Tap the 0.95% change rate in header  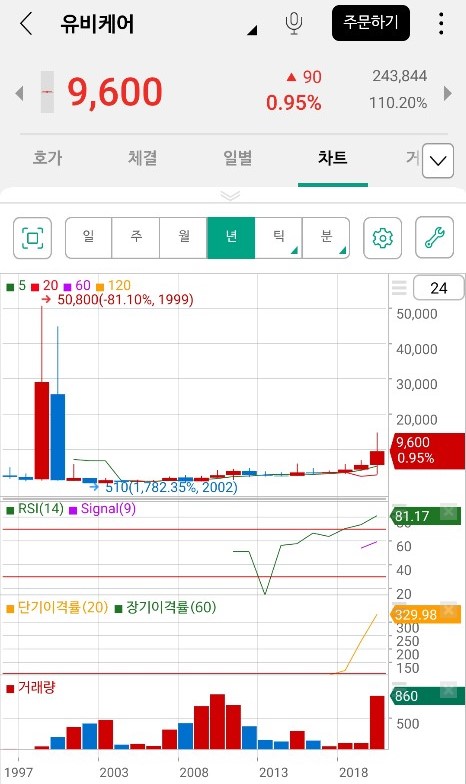(294, 103)
